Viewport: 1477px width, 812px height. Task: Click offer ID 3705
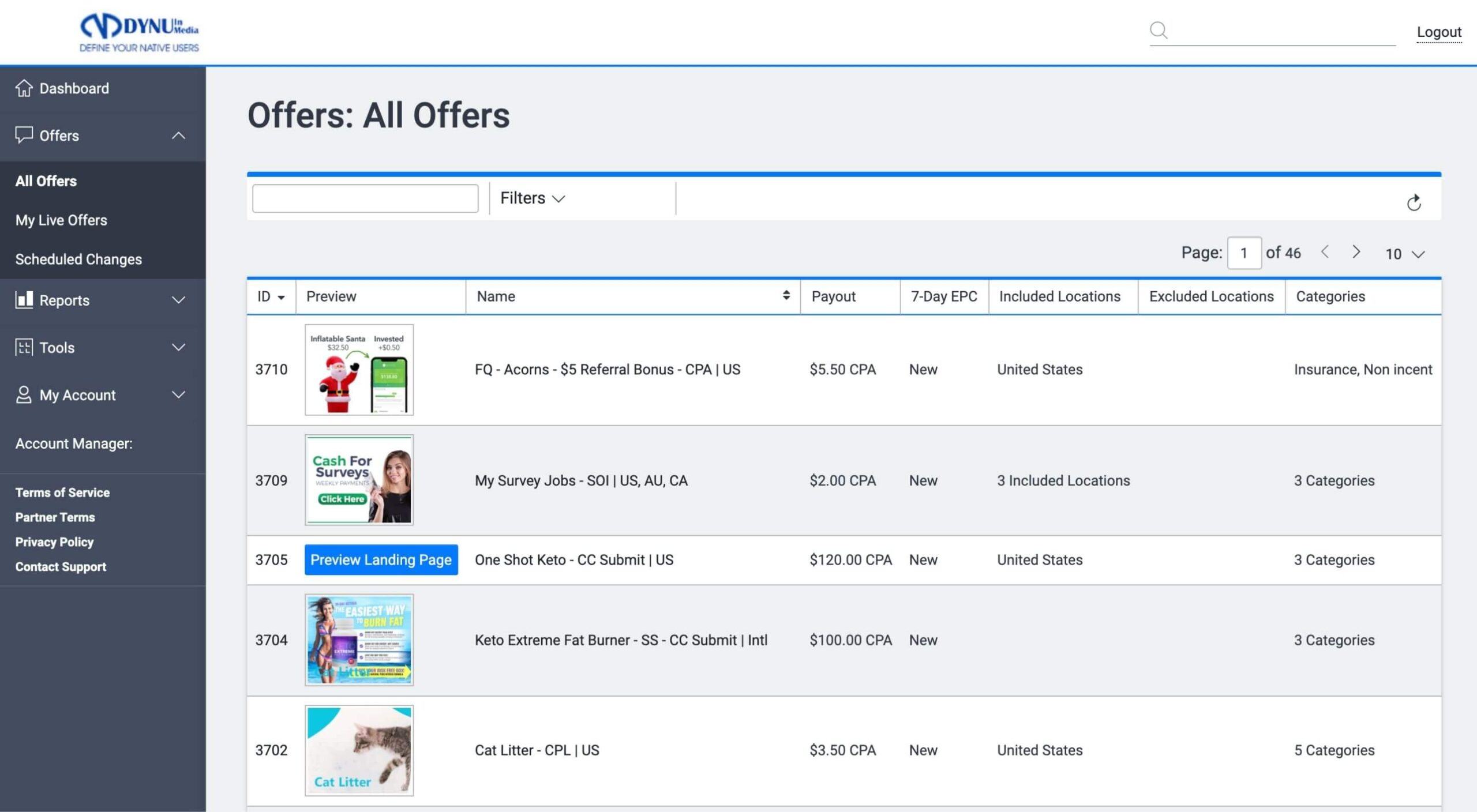[x=271, y=560]
